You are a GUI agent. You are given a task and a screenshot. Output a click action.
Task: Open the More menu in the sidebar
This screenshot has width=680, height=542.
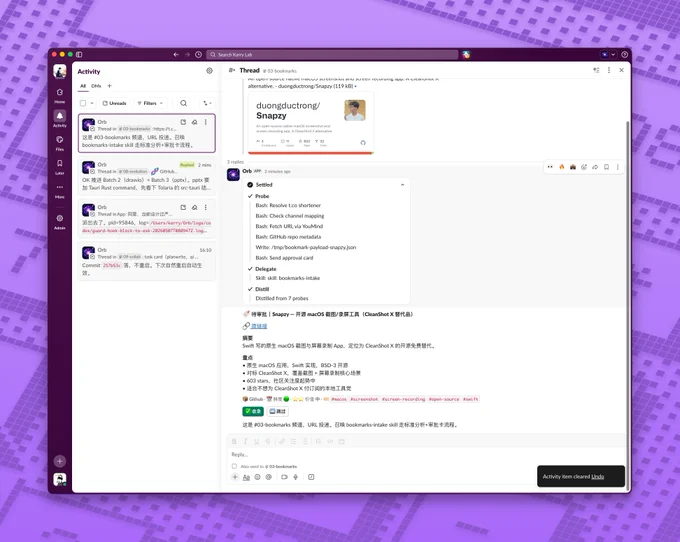point(60,190)
